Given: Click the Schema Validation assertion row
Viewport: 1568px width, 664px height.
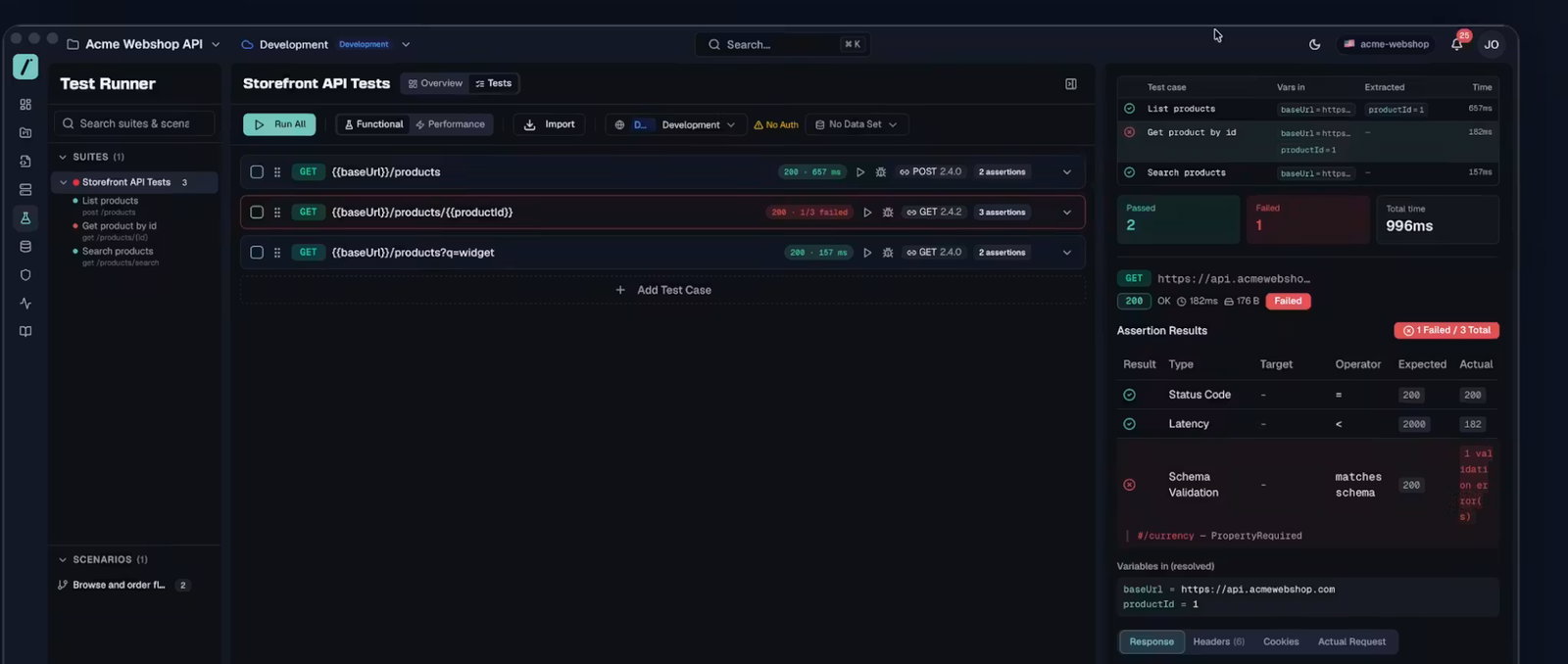Looking at the screenshot, I should pos(1308,485).
